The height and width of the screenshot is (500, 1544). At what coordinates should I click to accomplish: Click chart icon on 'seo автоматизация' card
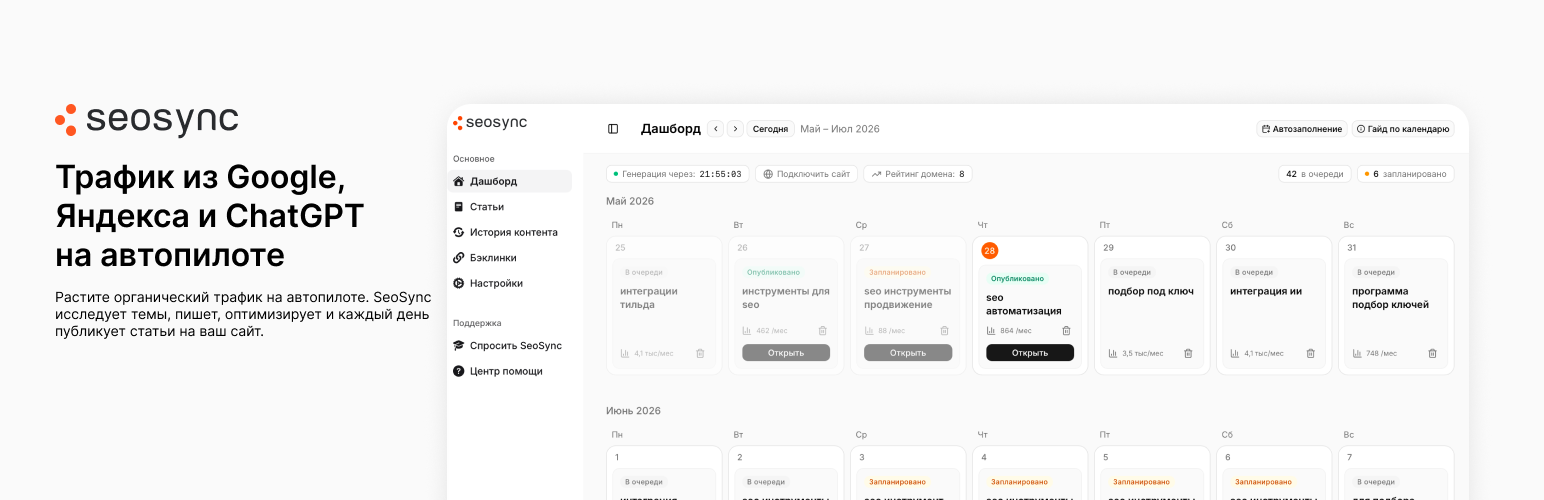click(x=991, y=331)
